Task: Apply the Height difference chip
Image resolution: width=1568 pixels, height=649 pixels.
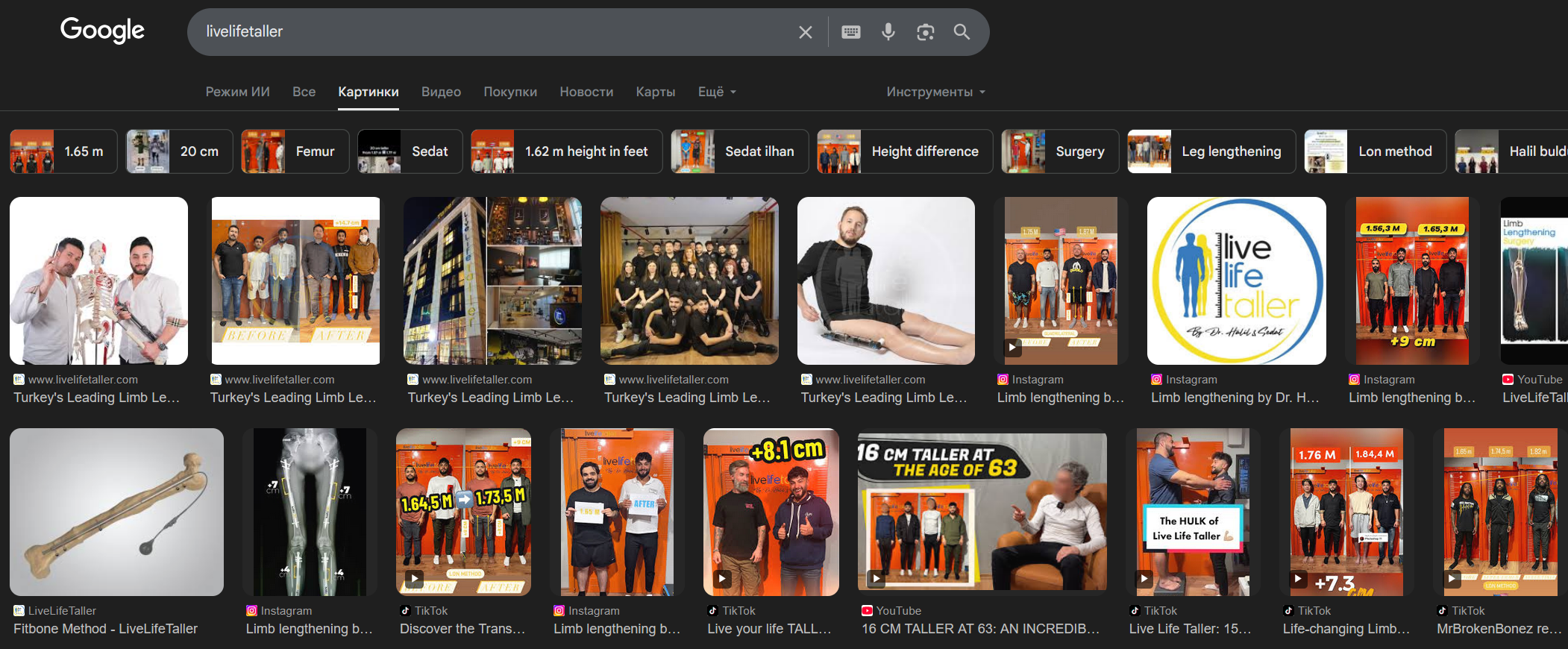Action: pyautogui.click(x=906, y=151)
